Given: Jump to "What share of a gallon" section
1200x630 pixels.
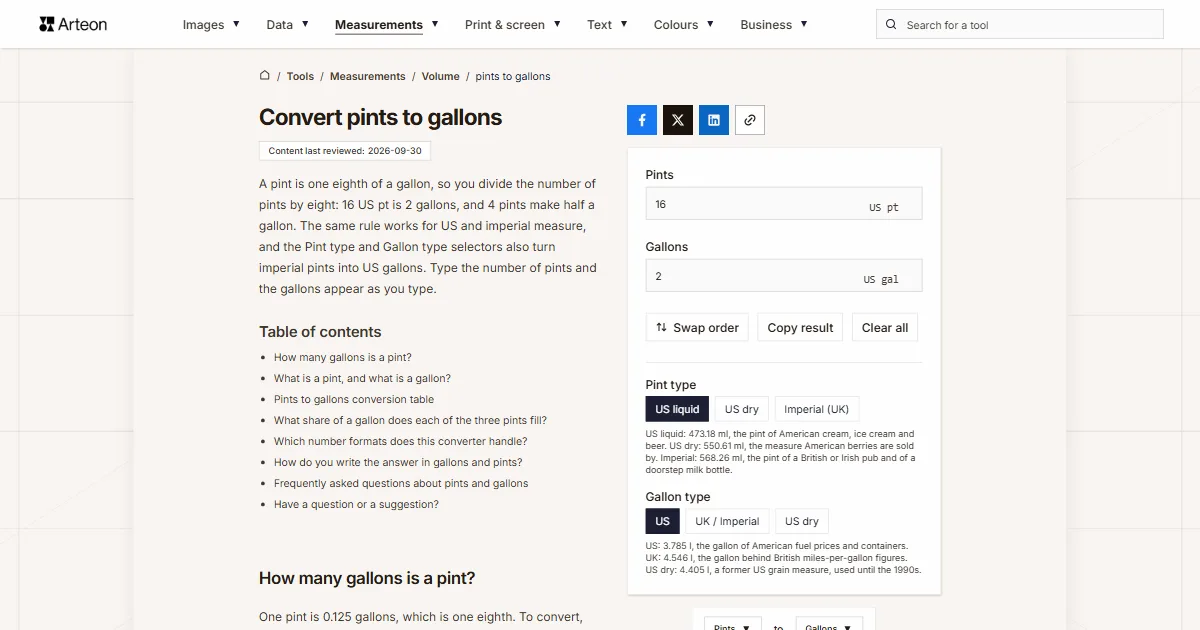Looking at the screenshot, I should pyautogui.click(x=410, y=420).
